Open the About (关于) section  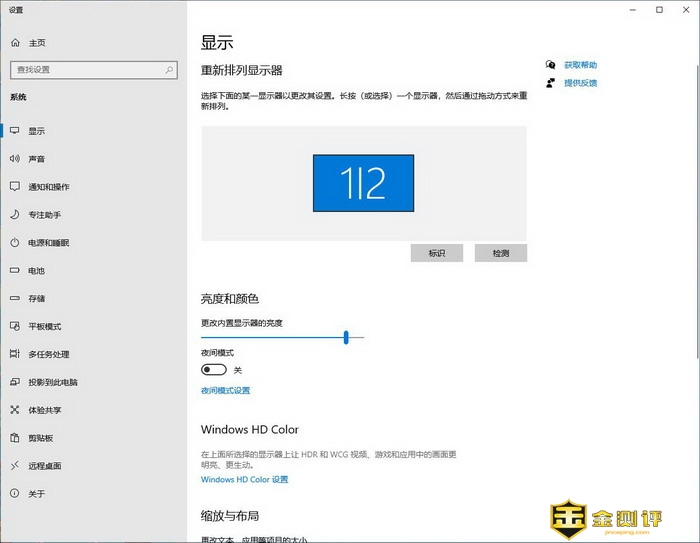click(x=36, y=494)
